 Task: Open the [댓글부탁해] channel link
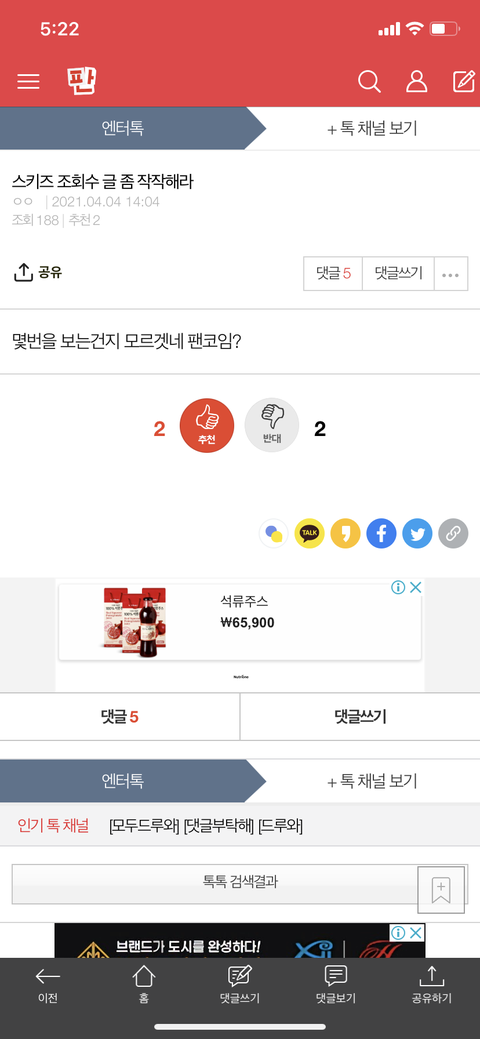click(x=219, y=826)
